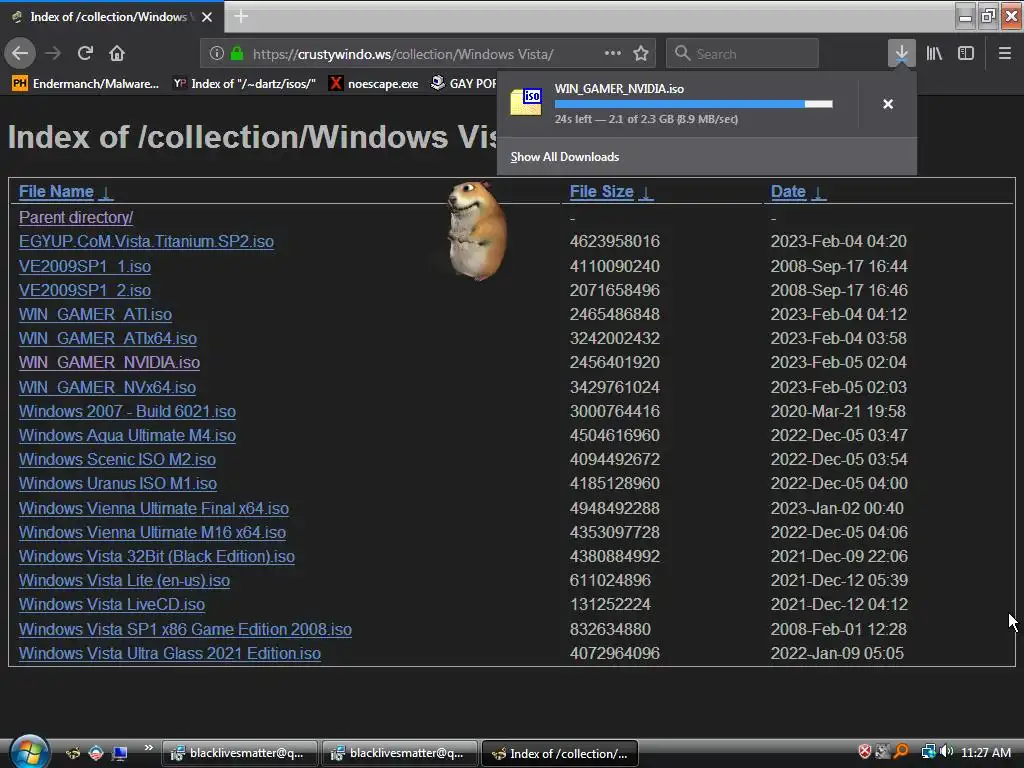The image size is (1024, 768).
Task: Download EGYUP.CoM.Vista.Titanium.SP2.iso
Action: (x=146, y=241)
